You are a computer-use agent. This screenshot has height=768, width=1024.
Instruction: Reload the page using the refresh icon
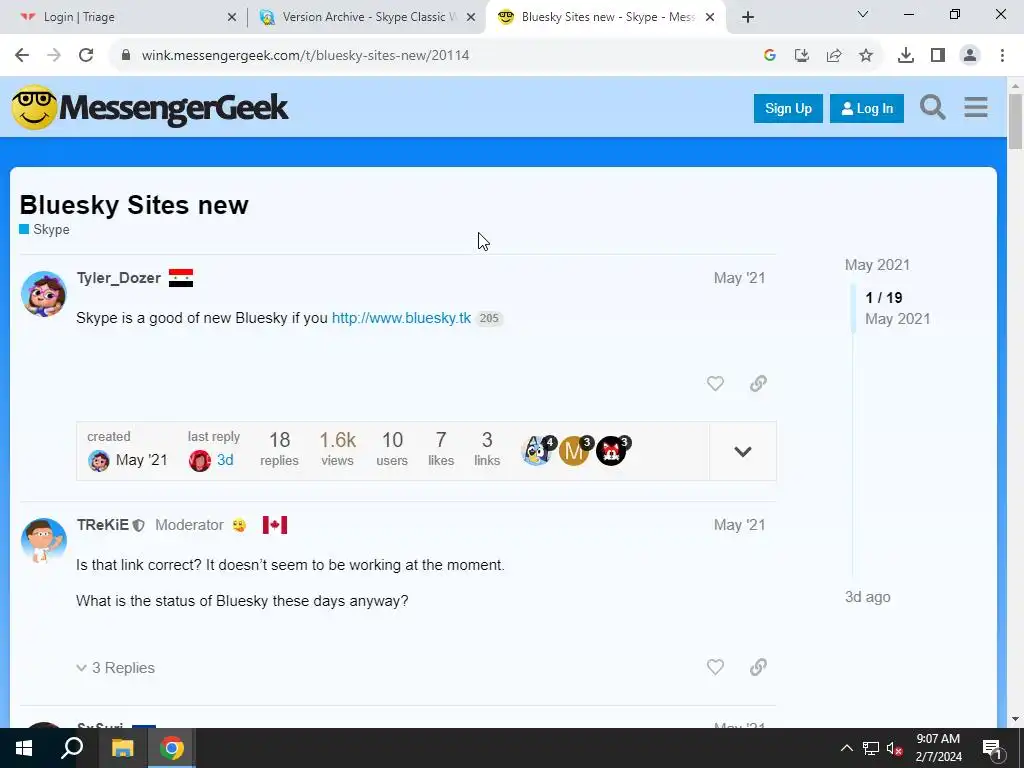86,55
